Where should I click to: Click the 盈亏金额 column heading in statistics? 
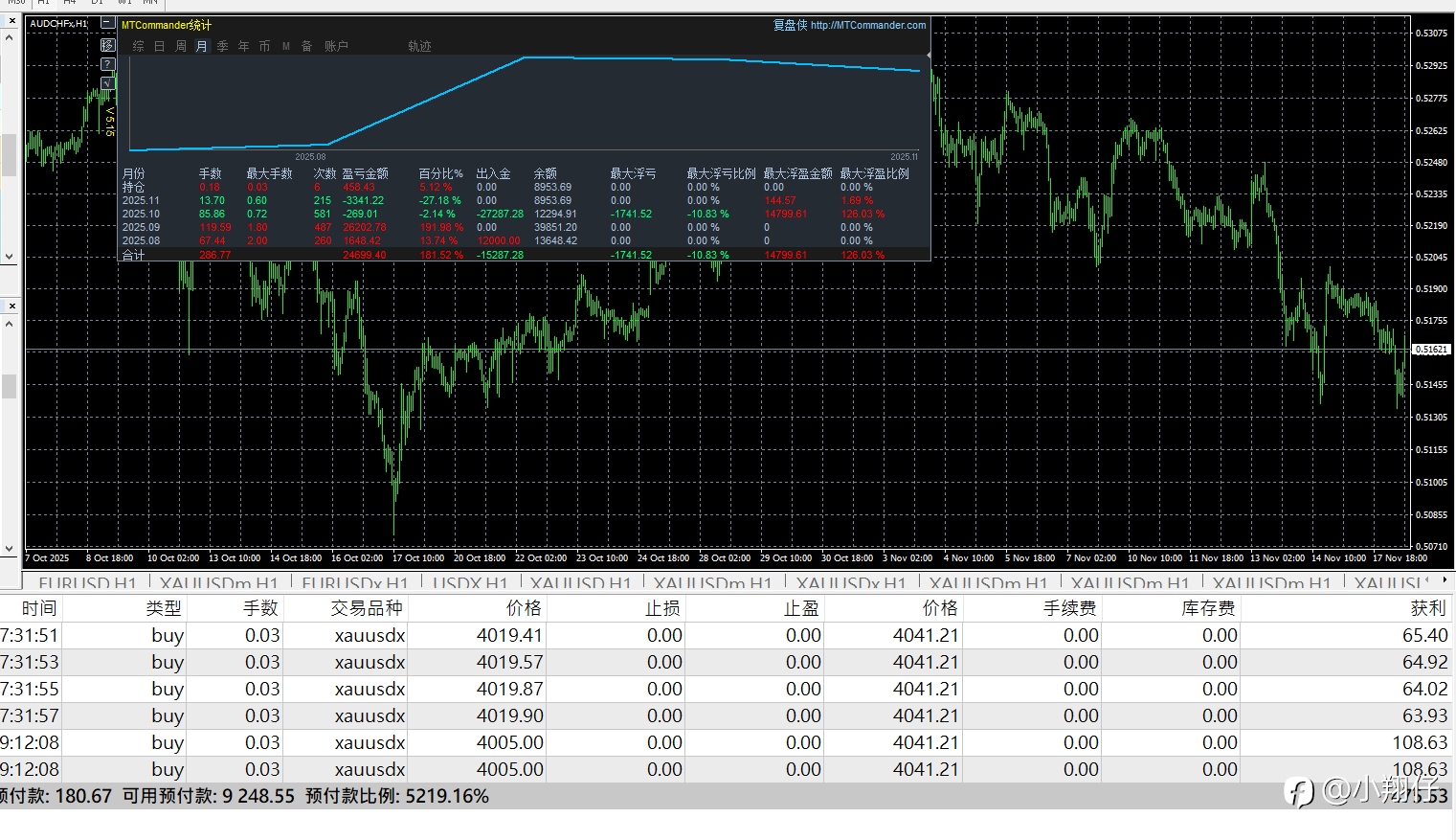366,173
